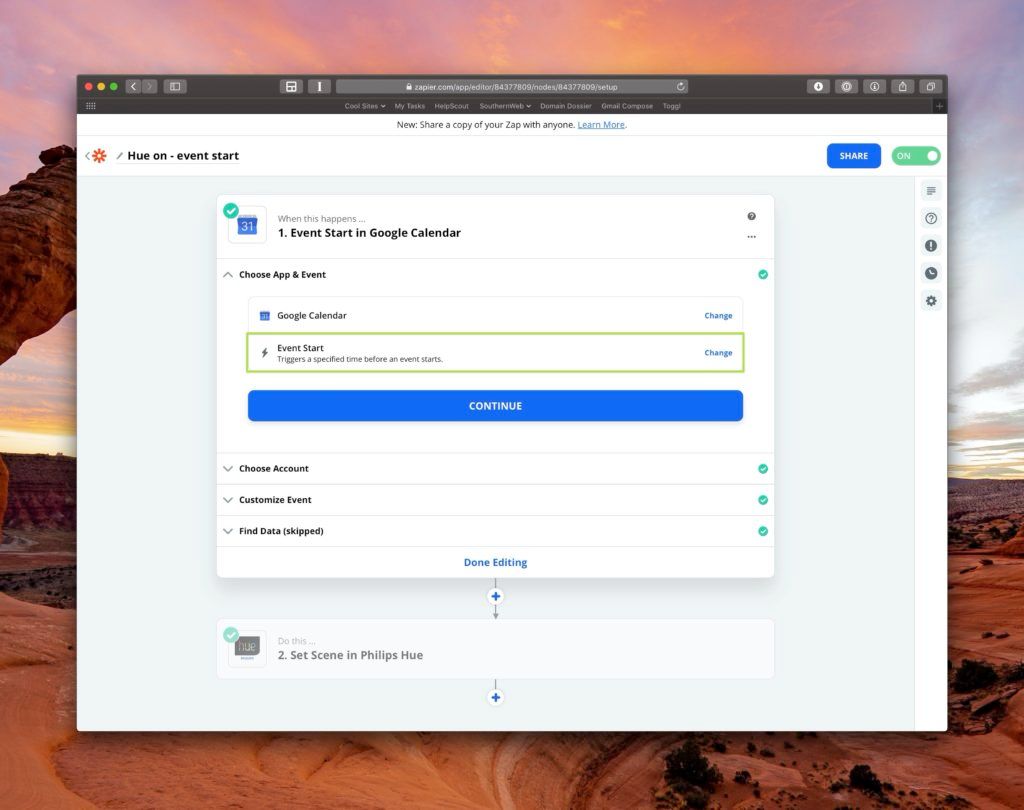Go forward with Safari forward arrow

pyautogui.click(x=150, y=86)
